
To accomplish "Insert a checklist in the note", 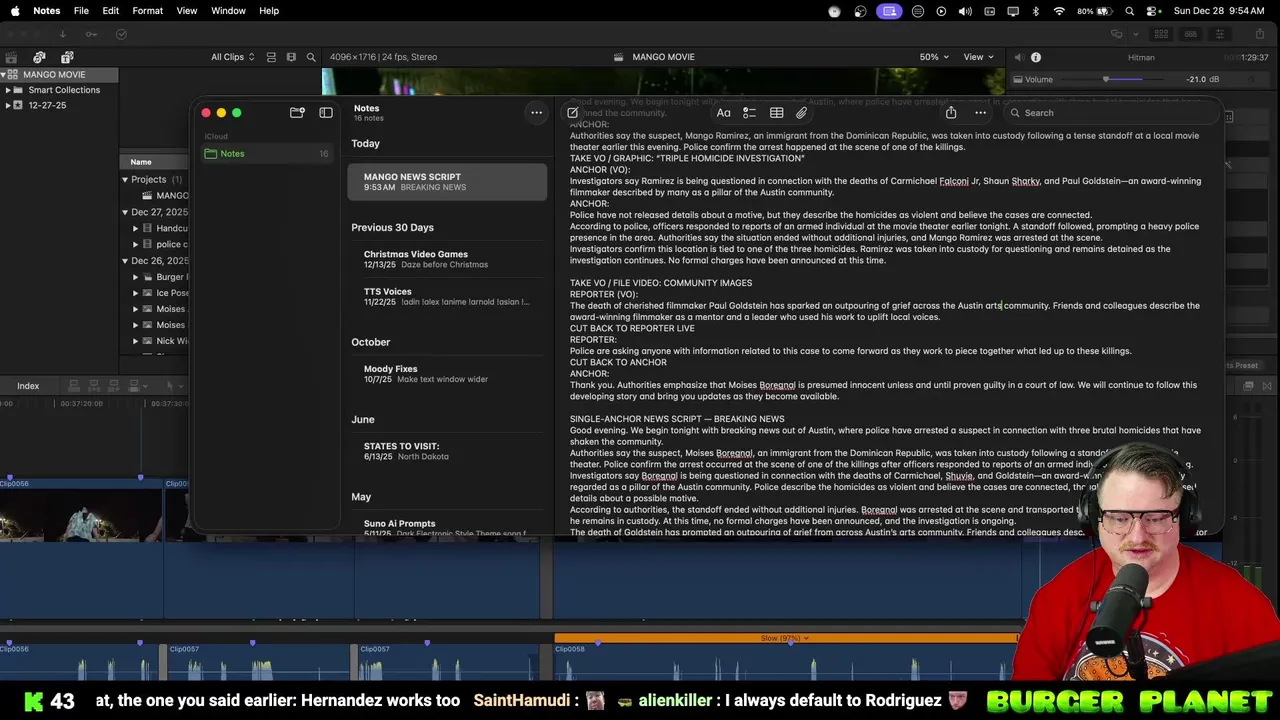I will (749, 113).
